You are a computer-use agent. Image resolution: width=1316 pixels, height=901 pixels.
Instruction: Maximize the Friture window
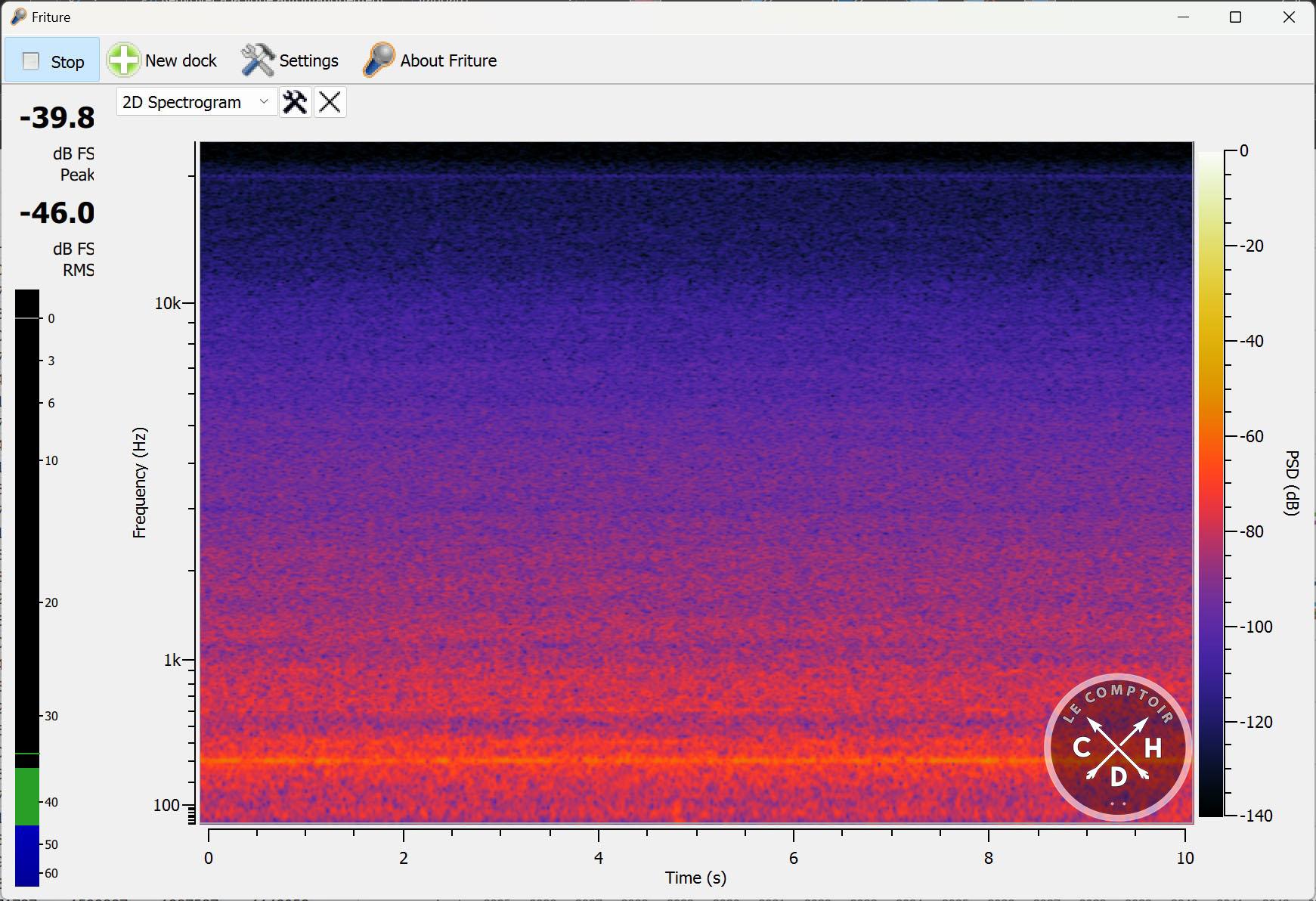click(x=1235, y=17)
